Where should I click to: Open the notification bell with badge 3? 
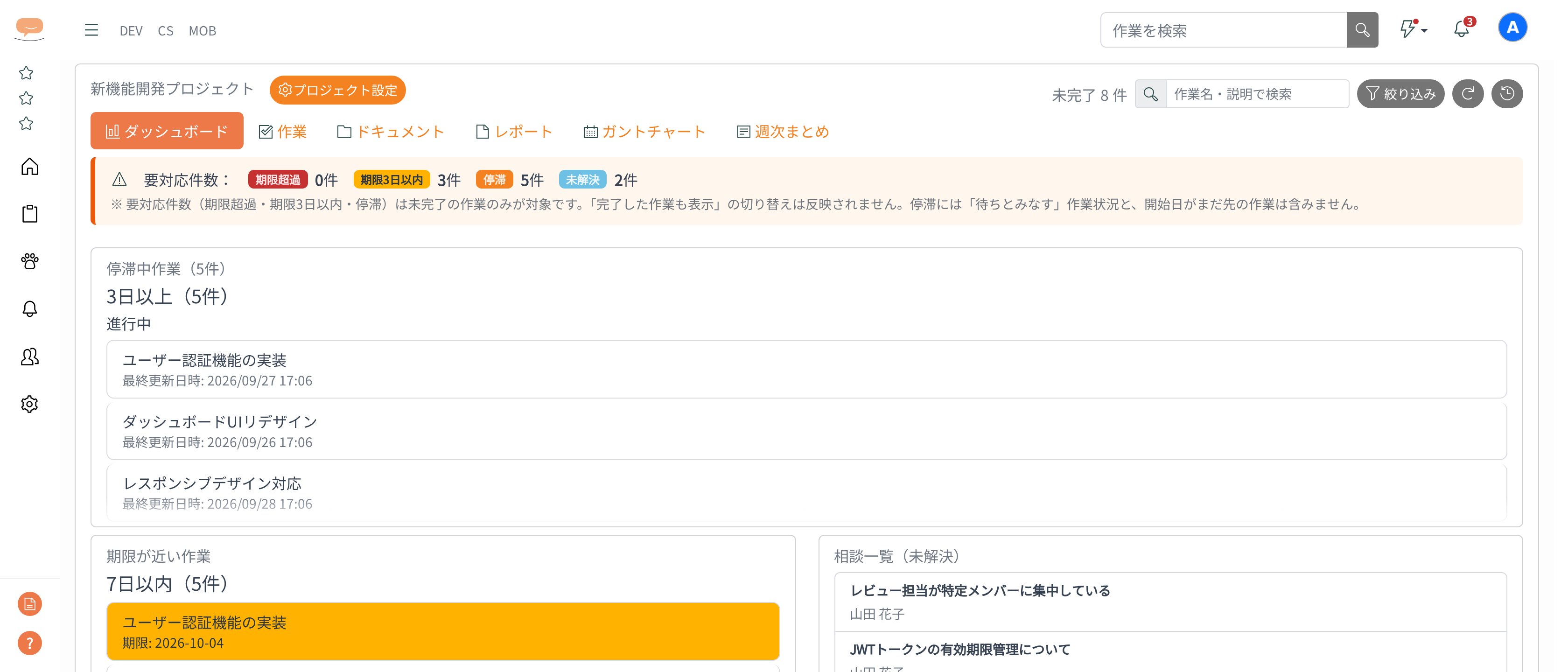(1463, 28)
